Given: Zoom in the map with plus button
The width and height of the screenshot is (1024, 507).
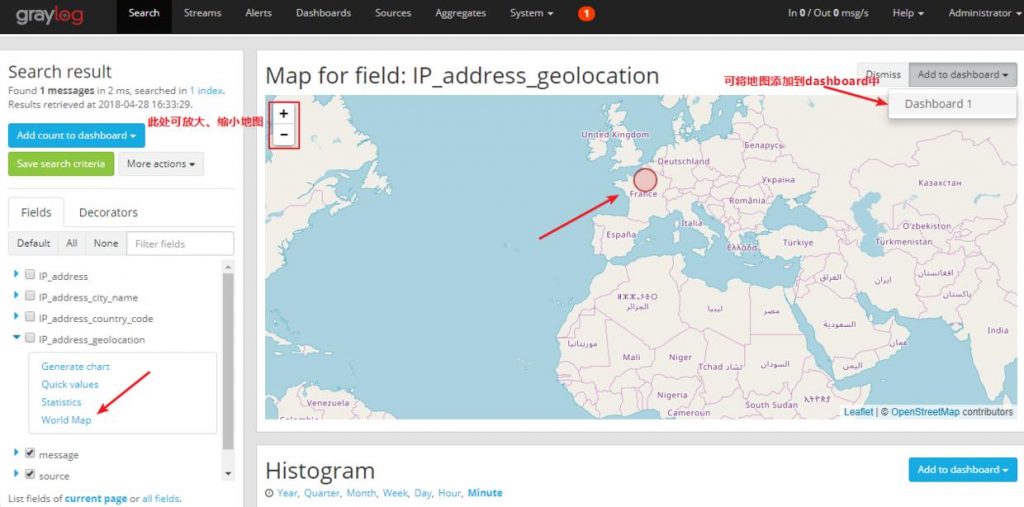Looking at the screenshot, I should click(284, 114).
